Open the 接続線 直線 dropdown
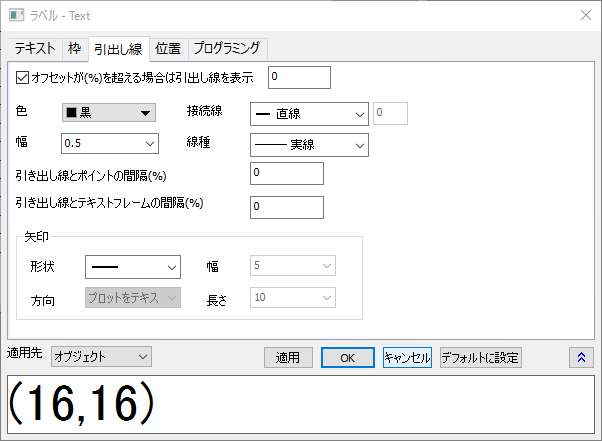602x441 pixels. click(309, 114)
